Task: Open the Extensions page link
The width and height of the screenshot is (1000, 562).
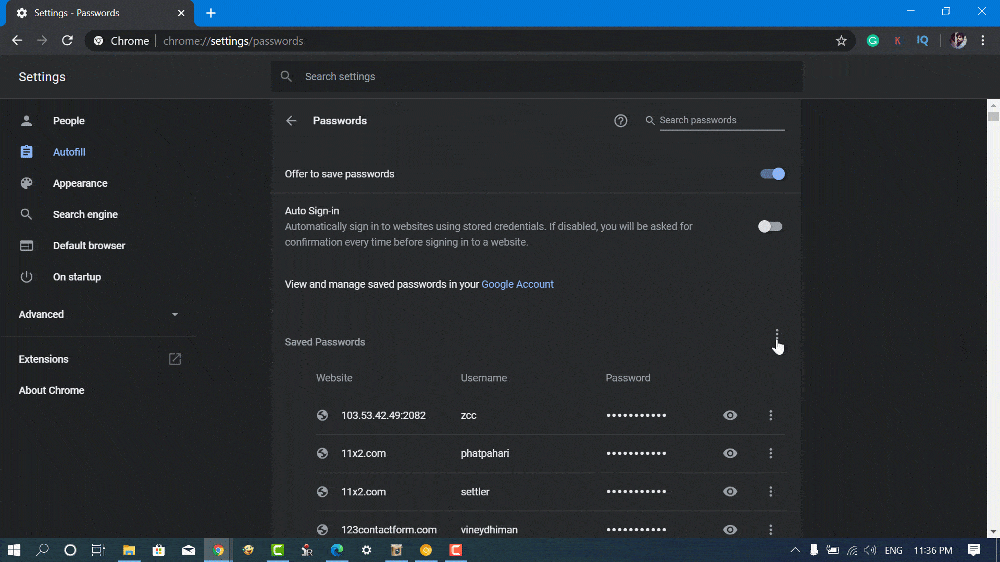Action: tap(99, 359)
